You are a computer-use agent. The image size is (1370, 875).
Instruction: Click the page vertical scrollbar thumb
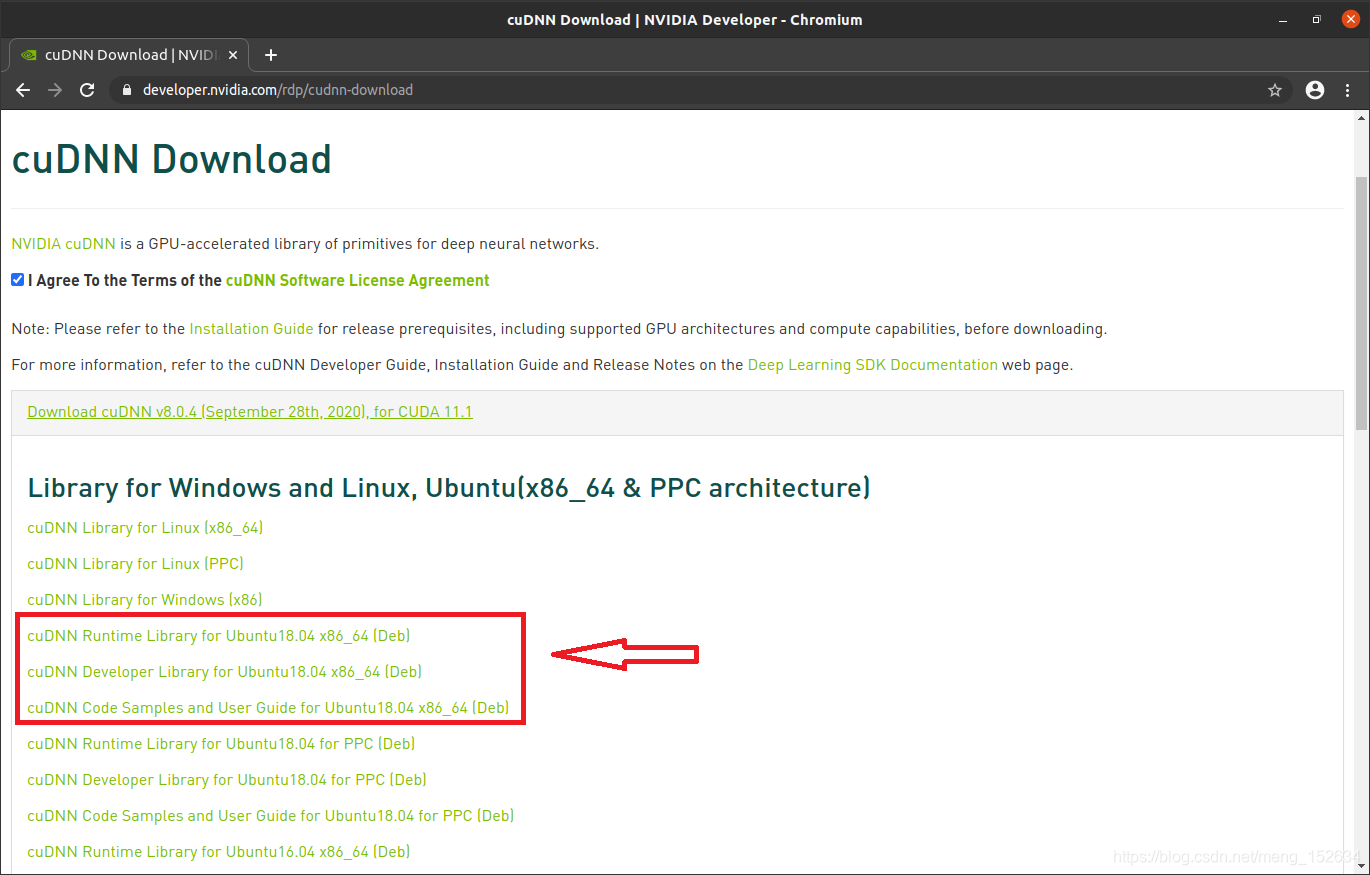pyautogui.click(x=1361, y=302)
